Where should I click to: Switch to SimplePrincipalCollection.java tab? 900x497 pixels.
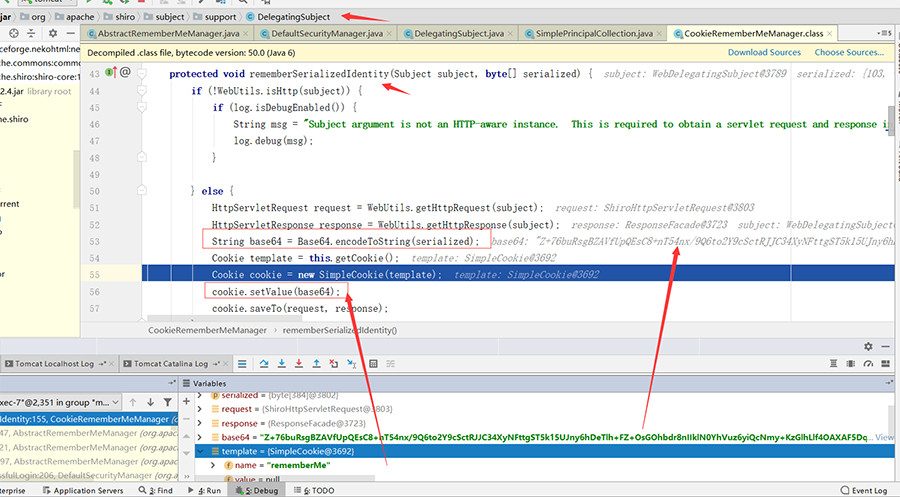coord(593,33)
